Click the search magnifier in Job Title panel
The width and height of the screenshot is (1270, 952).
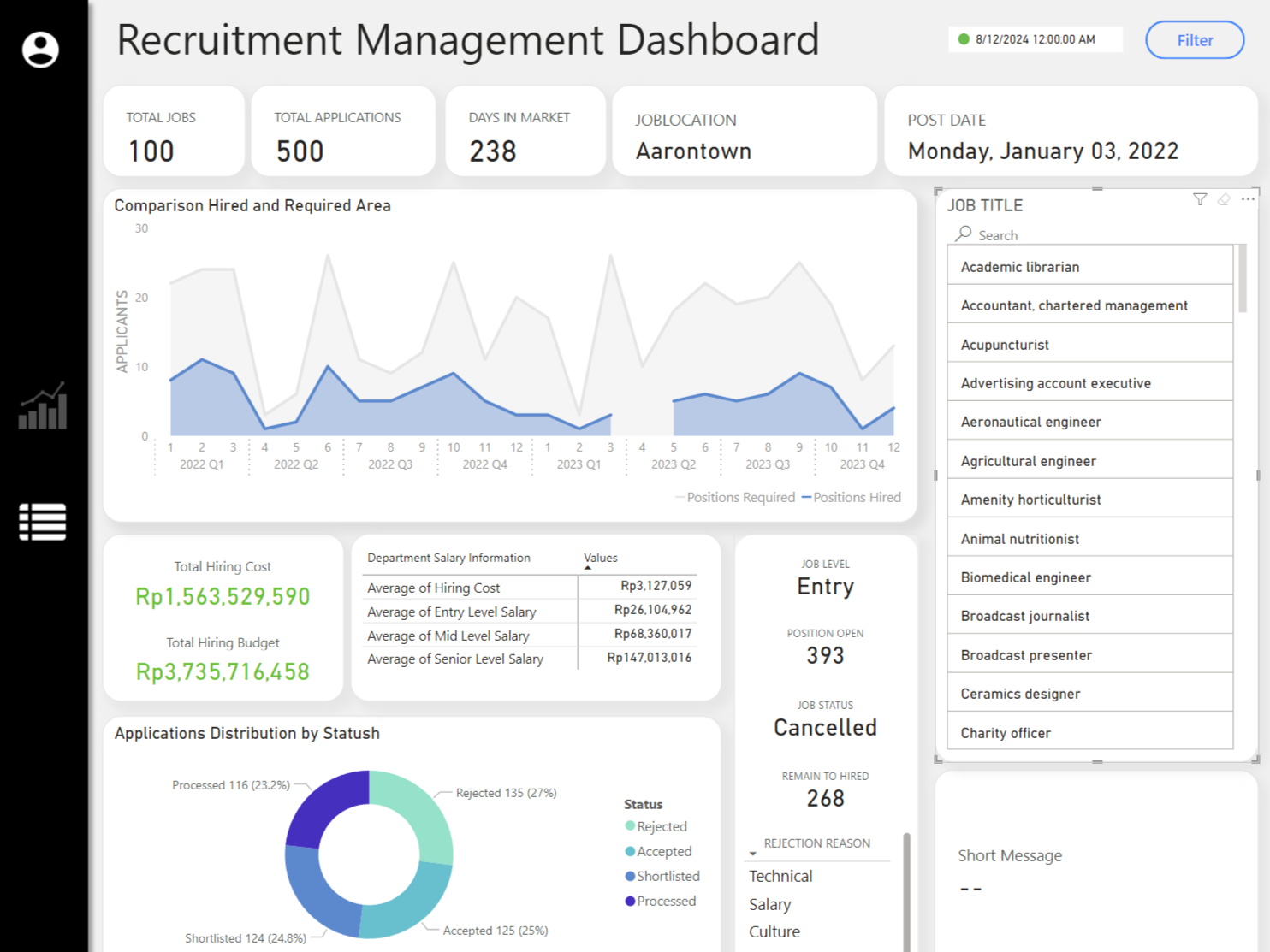pyautogui.click(x=965, y=234)
